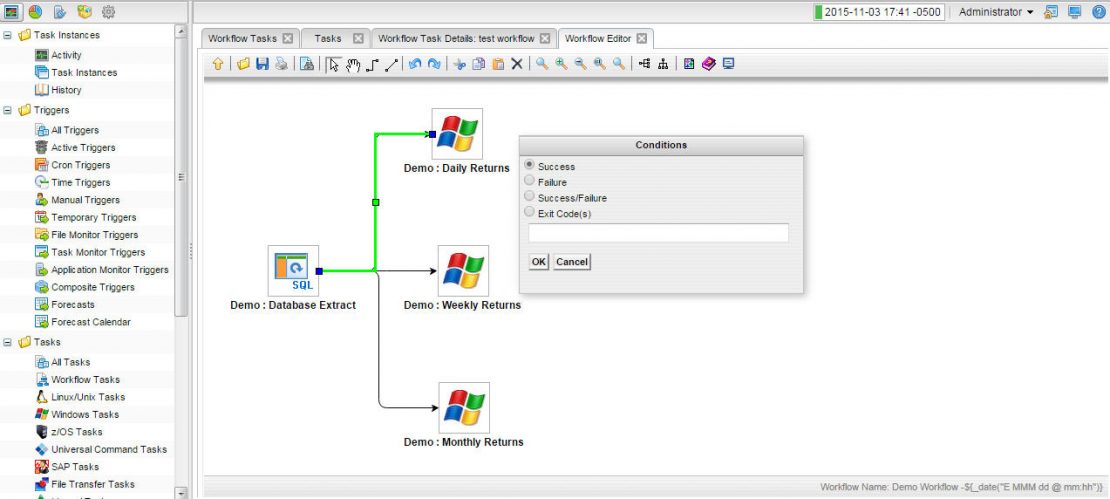Open the Administrator user dropdown
The image size is (1110, 499).
click(996, 12)
